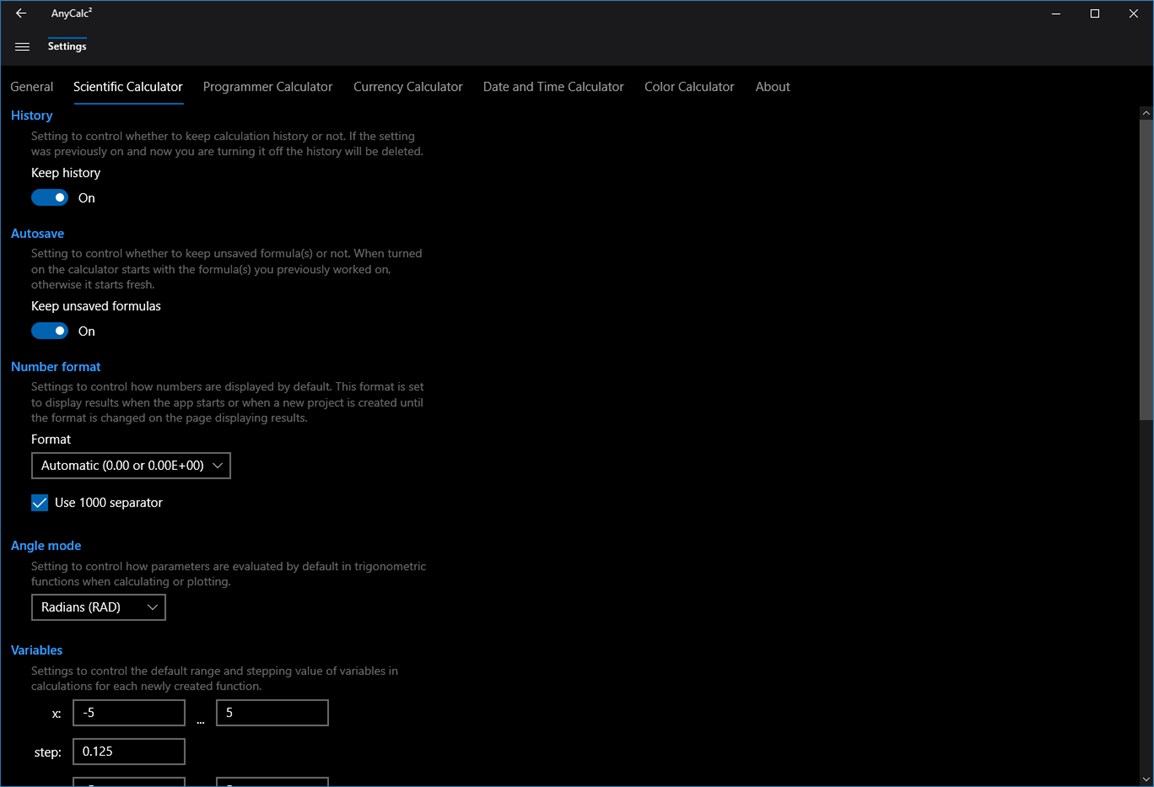Click the x minimum value field
Viewport: 1154px width, 787px height.
[128, 712]
